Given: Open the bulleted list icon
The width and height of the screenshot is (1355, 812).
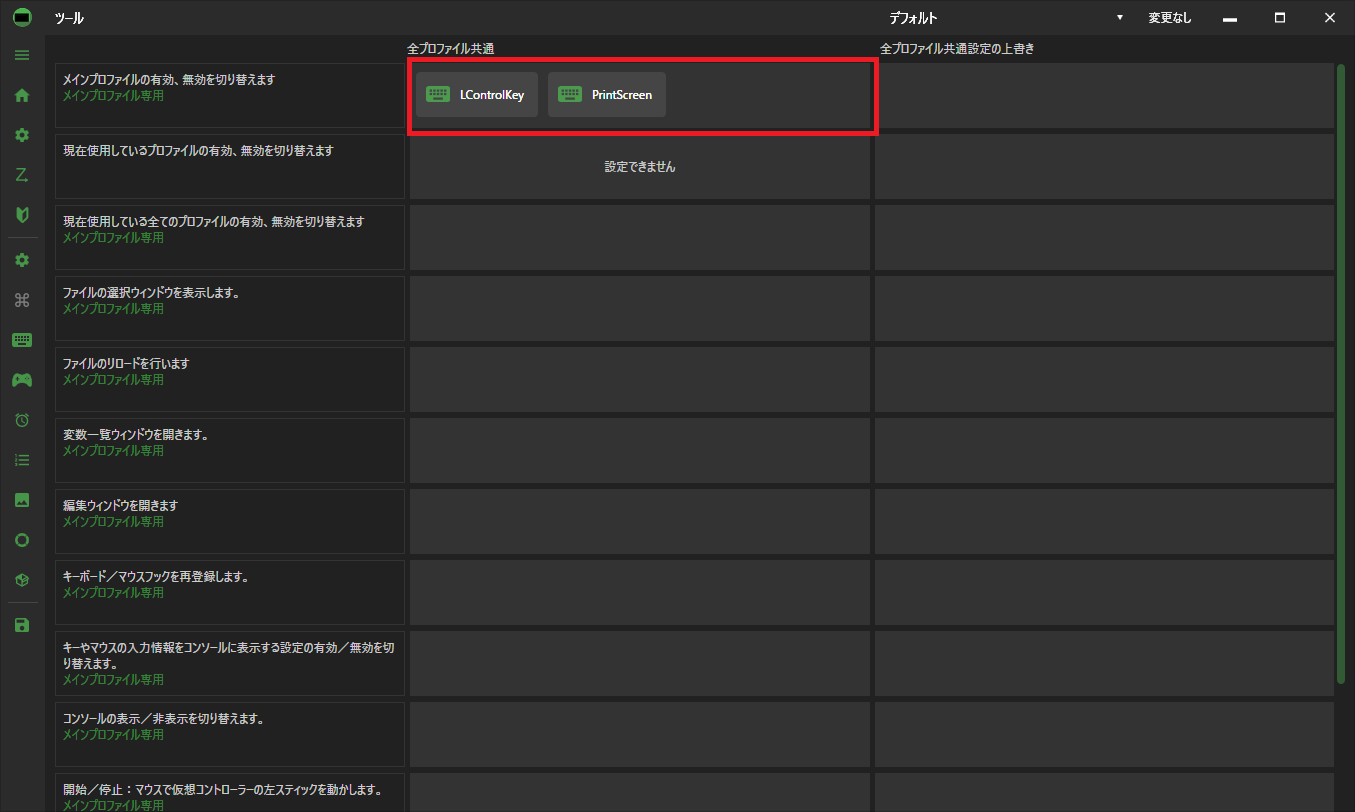Looking at the screenshot, I should pyautogui.click(x=22, y=460).
